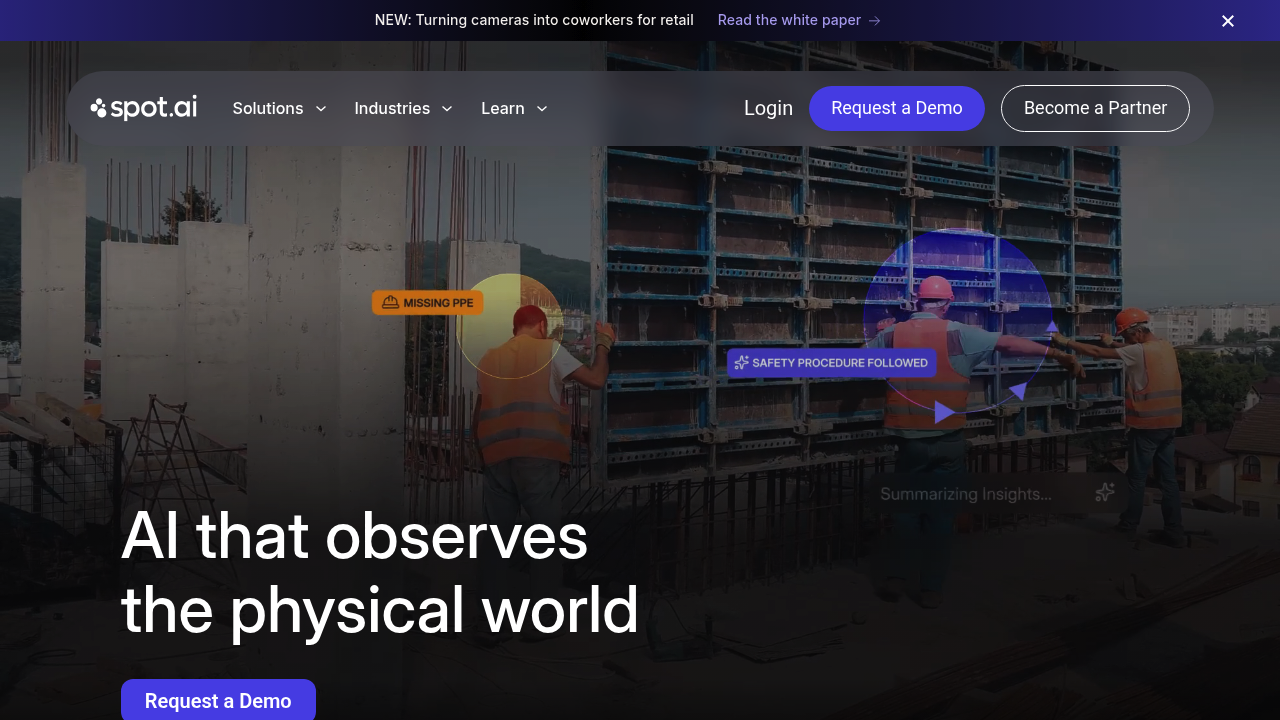1280x720 pixels.
Task: Click the sparkle icon in the safety badge
Action: (741, 363)
